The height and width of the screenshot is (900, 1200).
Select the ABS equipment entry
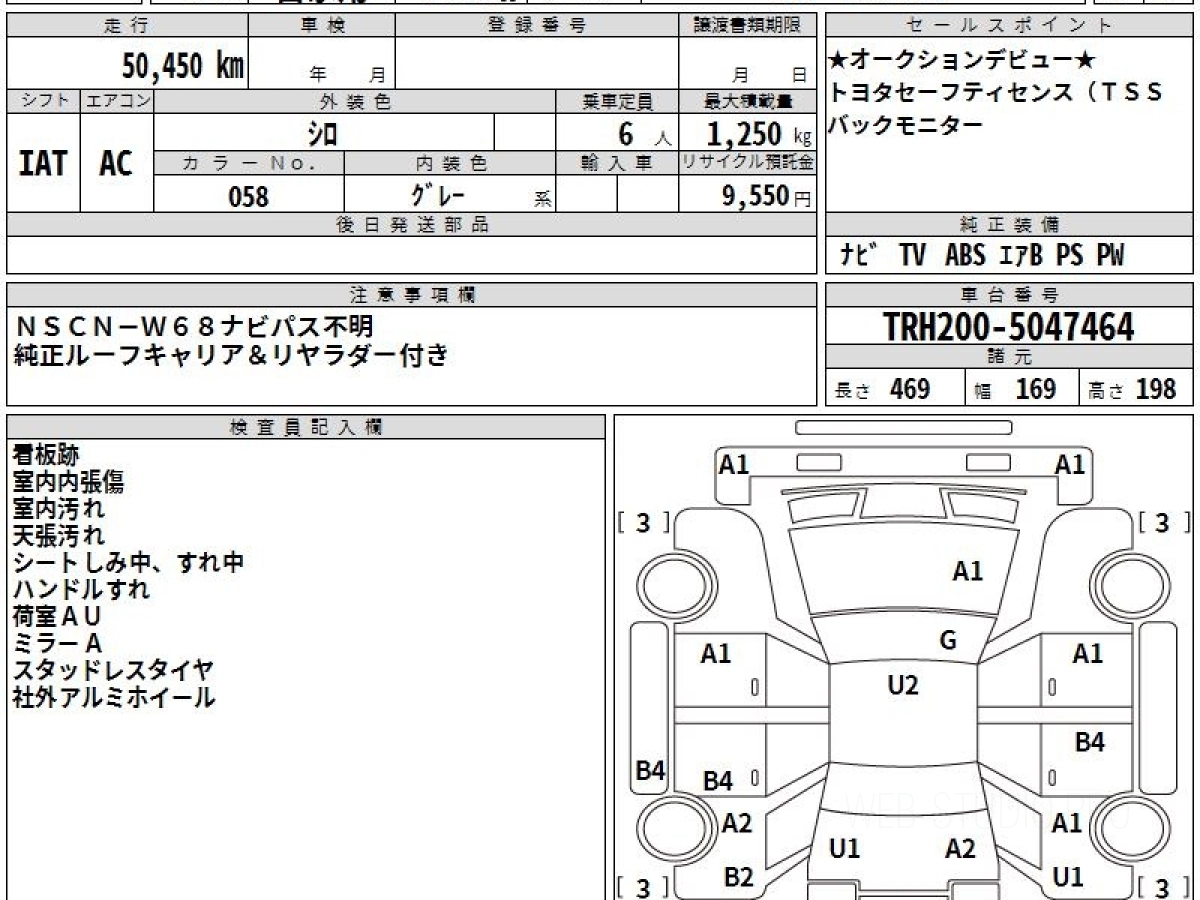coord(965,256)
